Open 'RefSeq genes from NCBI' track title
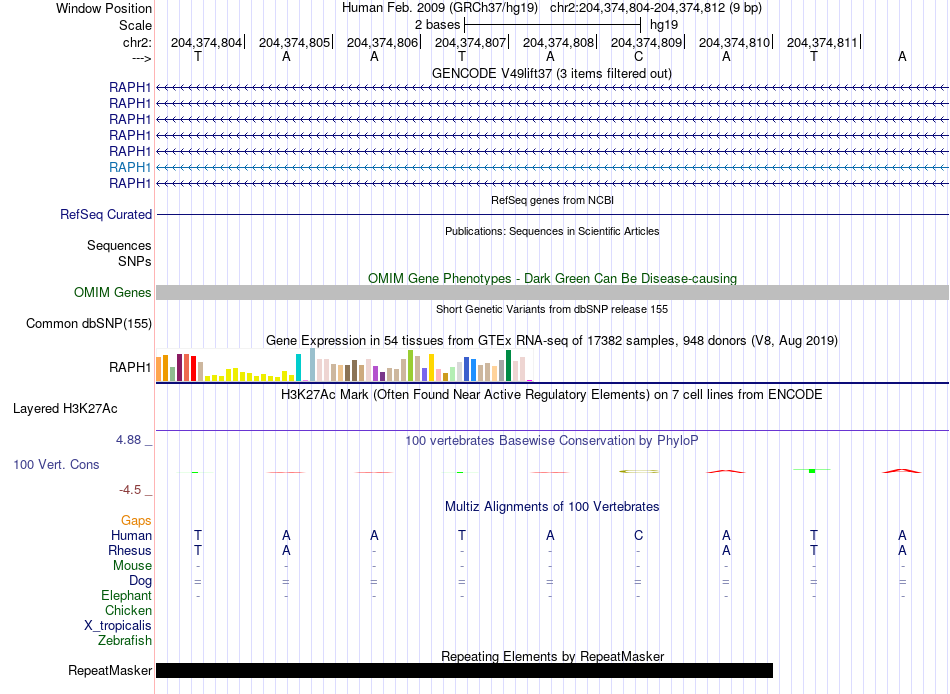 pos(552,200)
